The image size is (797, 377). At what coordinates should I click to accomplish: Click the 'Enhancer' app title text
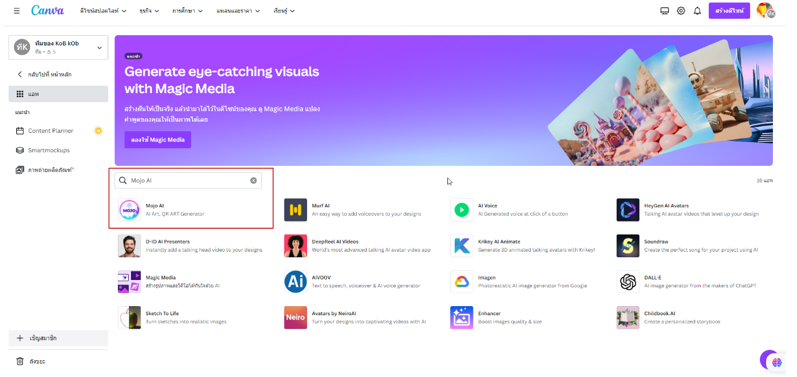[x=489, y=313]
